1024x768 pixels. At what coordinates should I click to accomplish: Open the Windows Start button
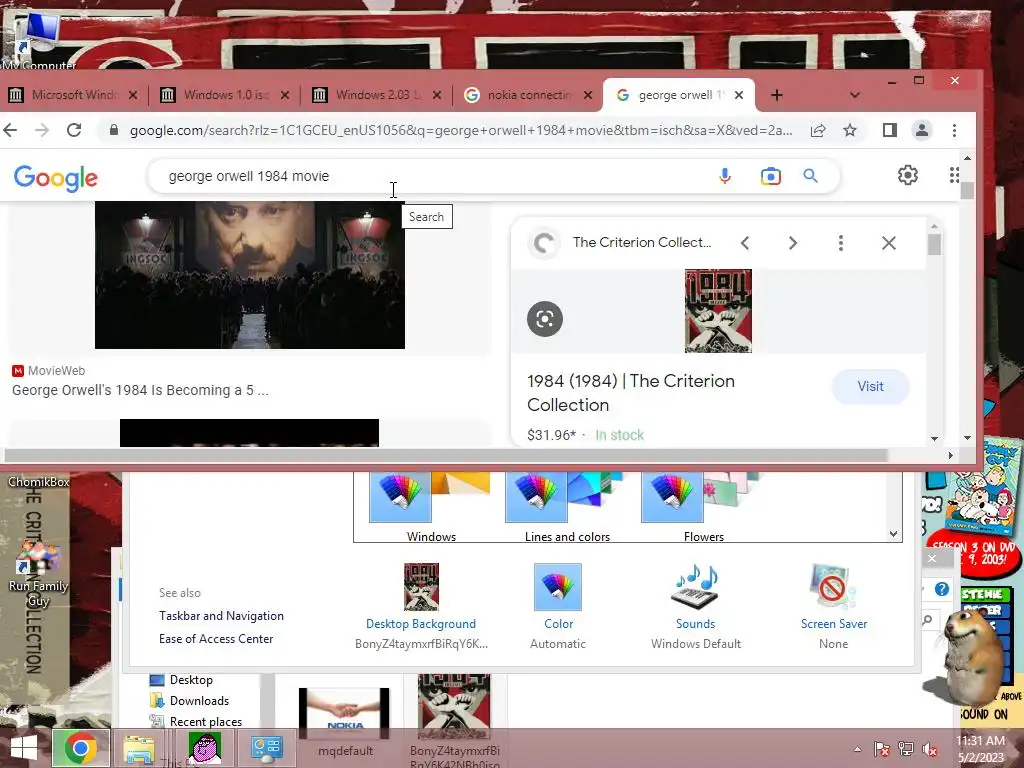tap(24, 748)
